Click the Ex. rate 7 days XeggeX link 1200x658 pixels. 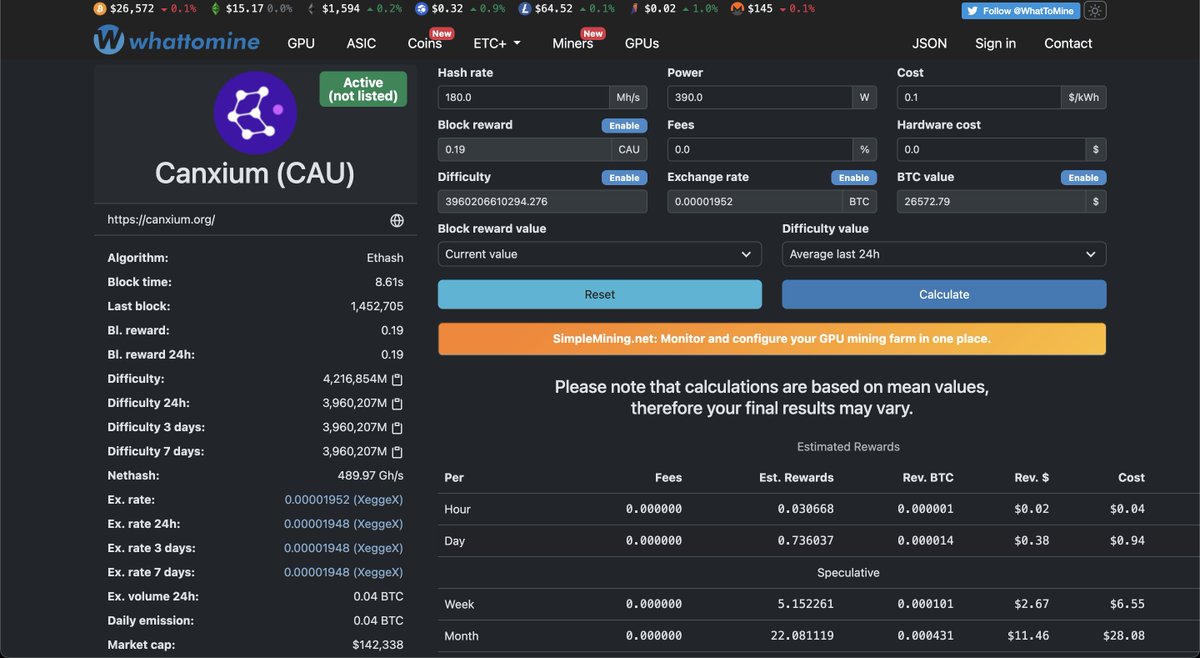tap(343, 572)
